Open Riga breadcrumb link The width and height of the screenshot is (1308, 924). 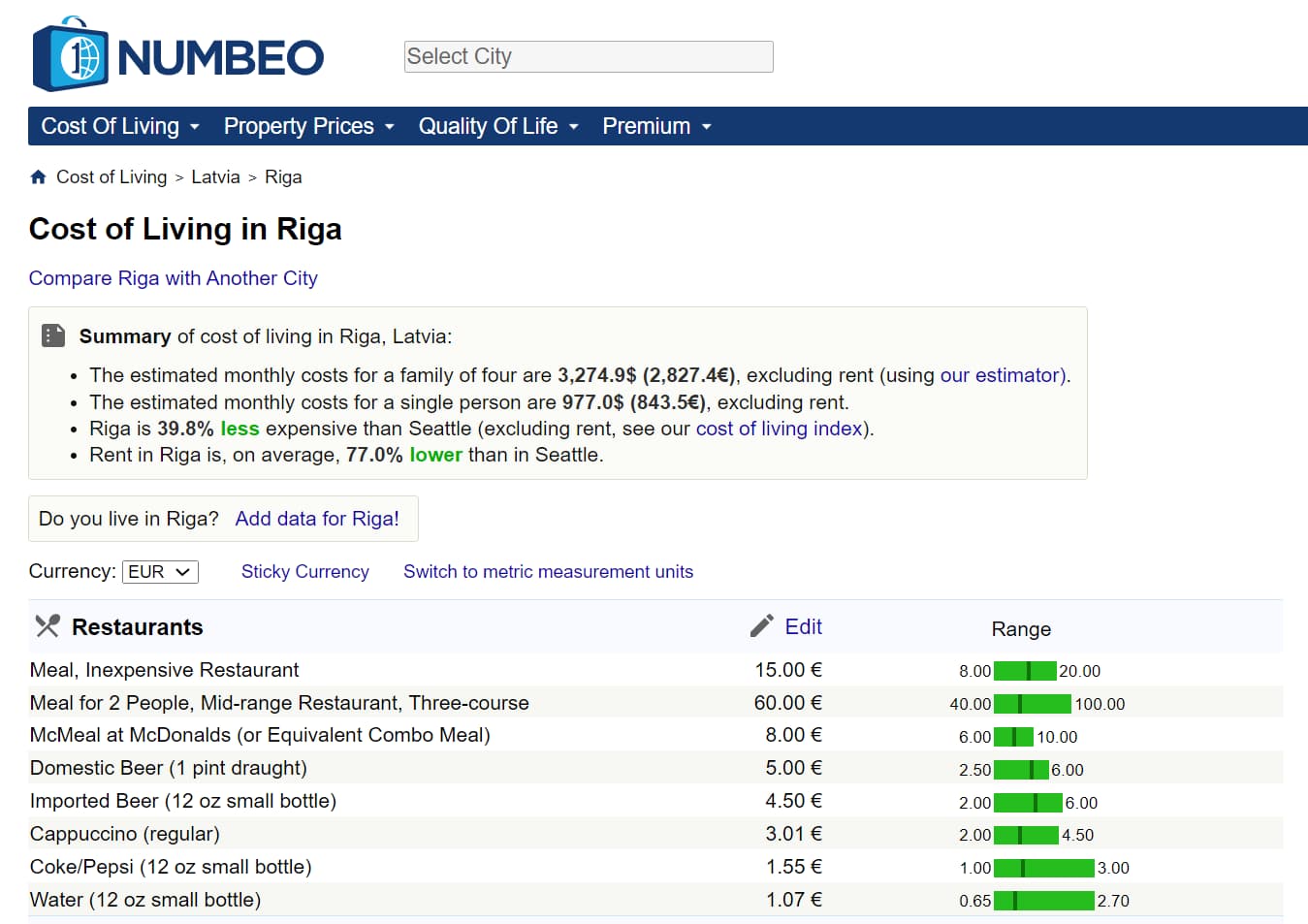coord(283,176)
